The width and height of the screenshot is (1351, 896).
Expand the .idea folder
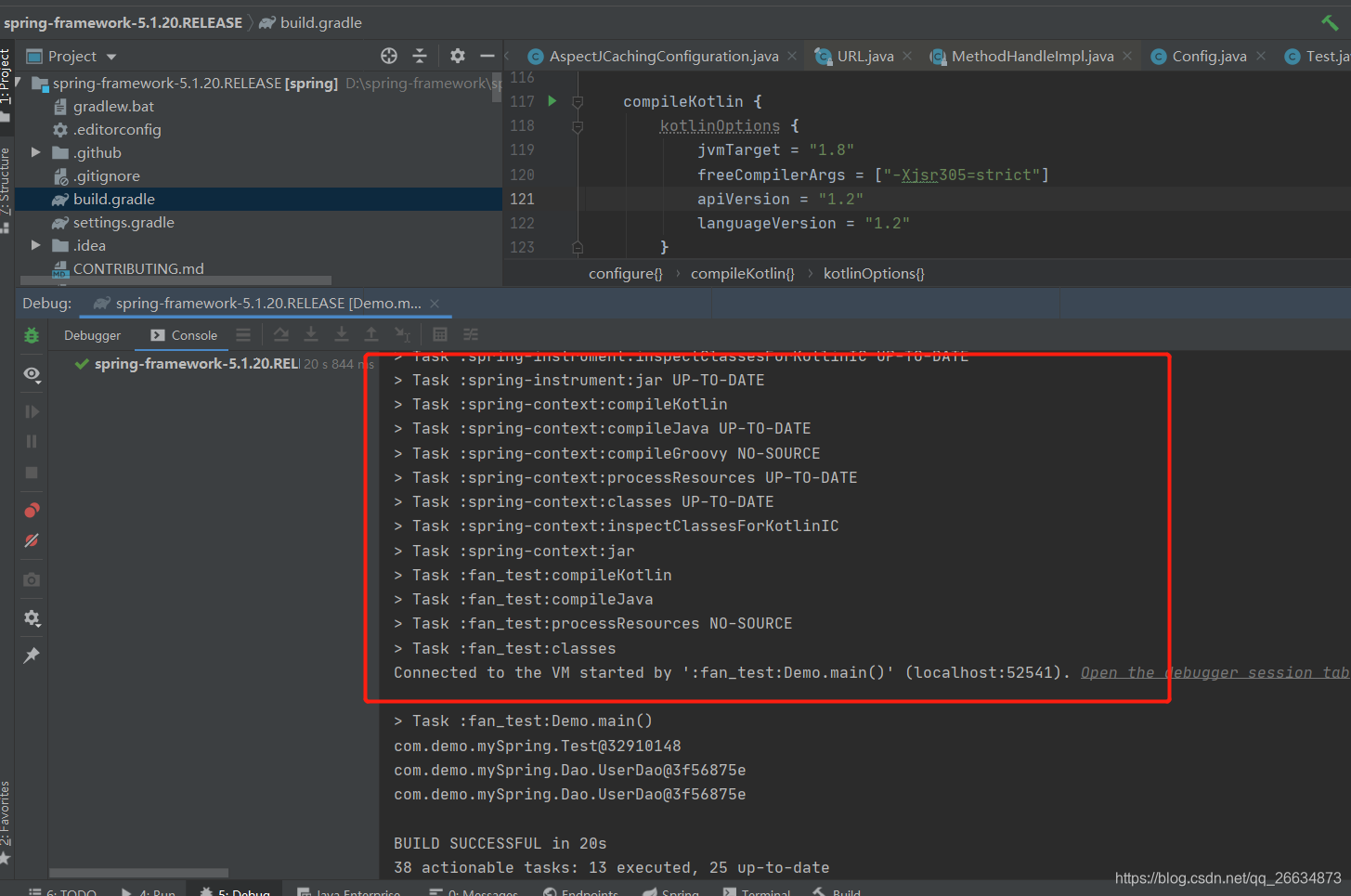36,245
